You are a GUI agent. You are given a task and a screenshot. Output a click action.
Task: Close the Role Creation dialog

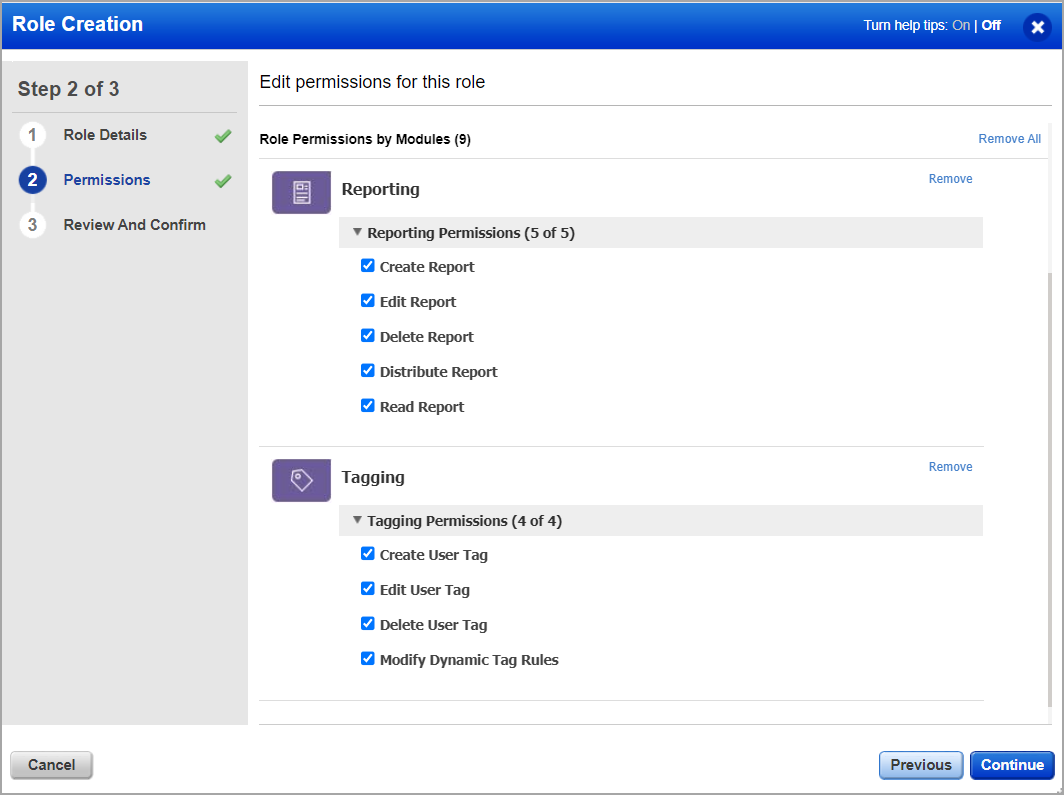tap(1037, 27)
